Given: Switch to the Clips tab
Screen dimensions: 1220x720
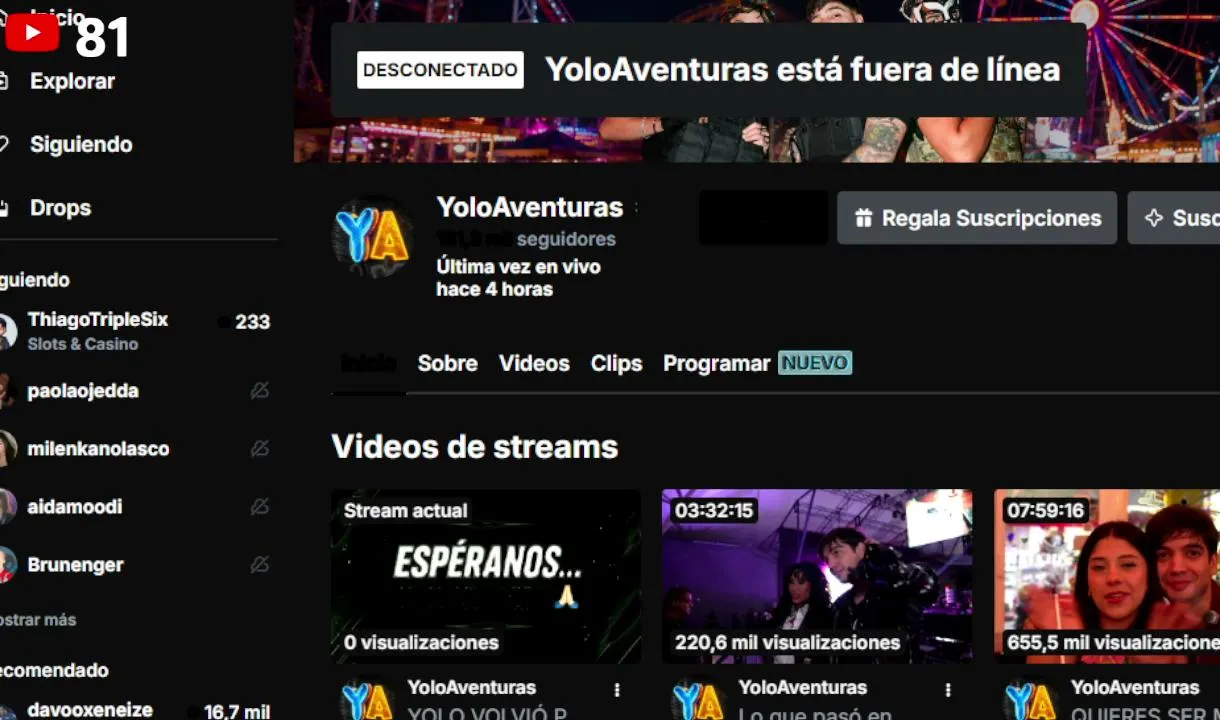Looking at the screenshot, I should pyautogui.click(x=616, y=363).
